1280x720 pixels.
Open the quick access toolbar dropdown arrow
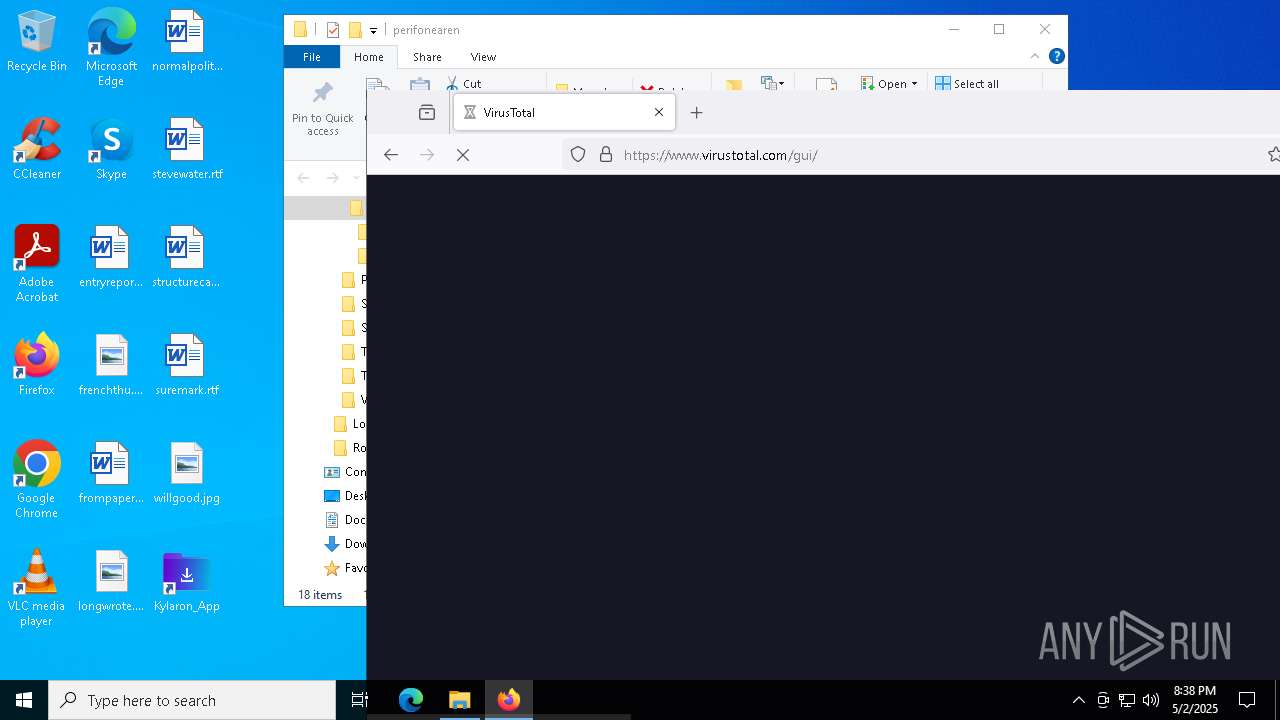(x=373, y=30)
